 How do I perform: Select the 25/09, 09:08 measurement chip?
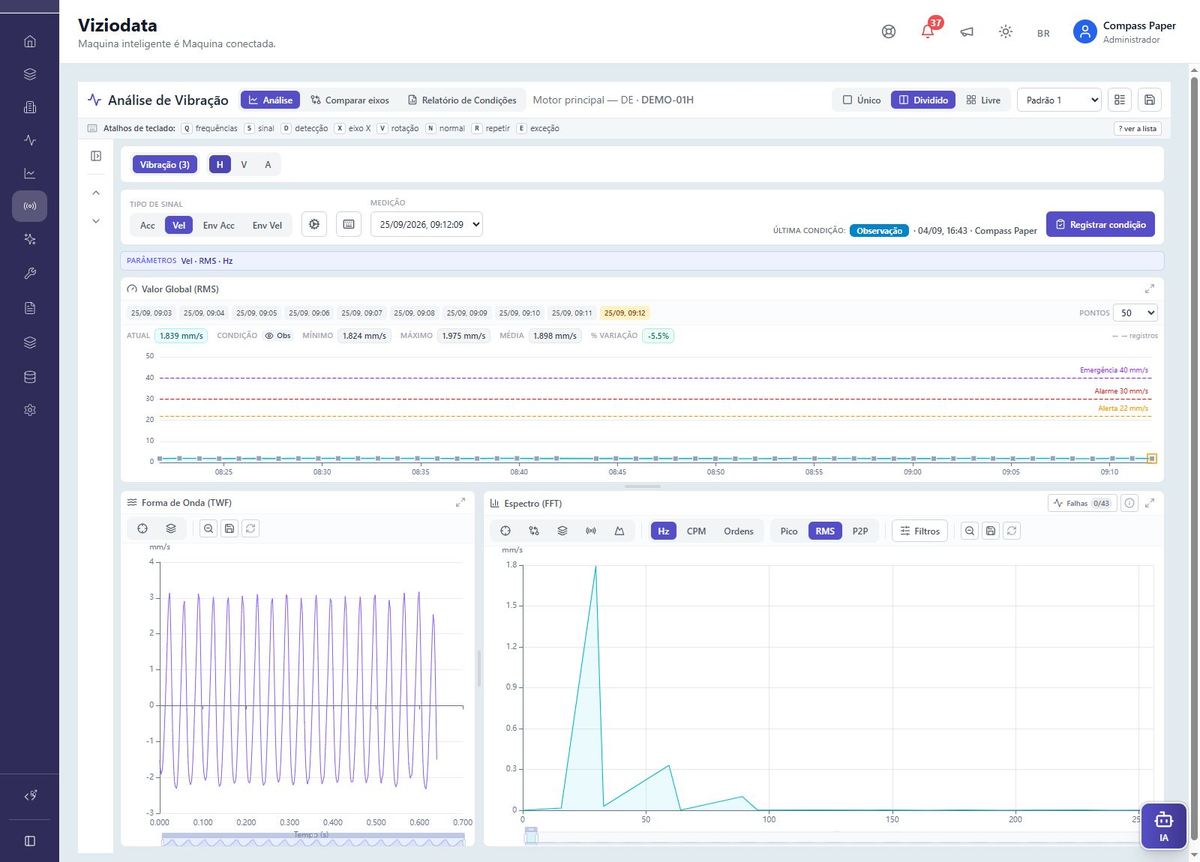coord(413,313)
